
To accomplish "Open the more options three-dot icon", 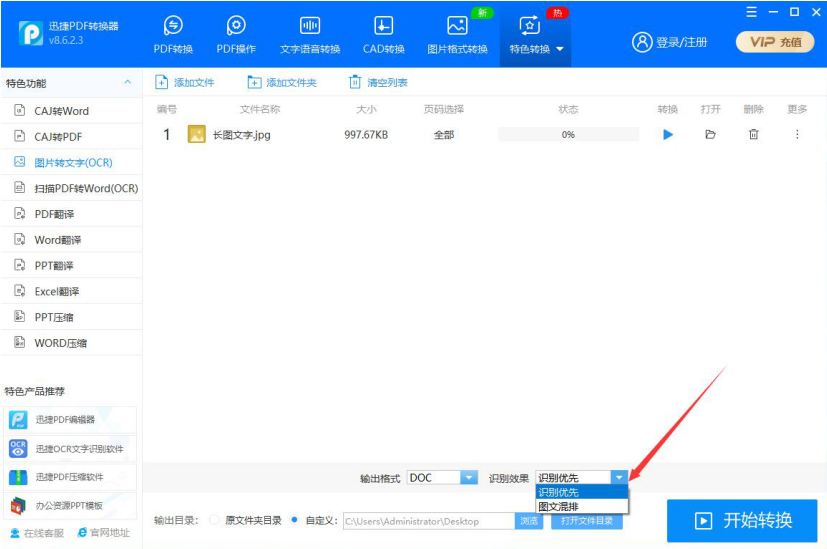I will 797,134.
